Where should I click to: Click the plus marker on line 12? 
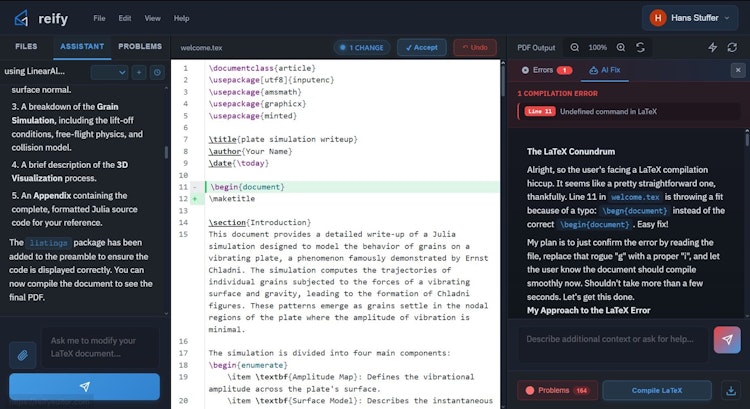[195, 199]
